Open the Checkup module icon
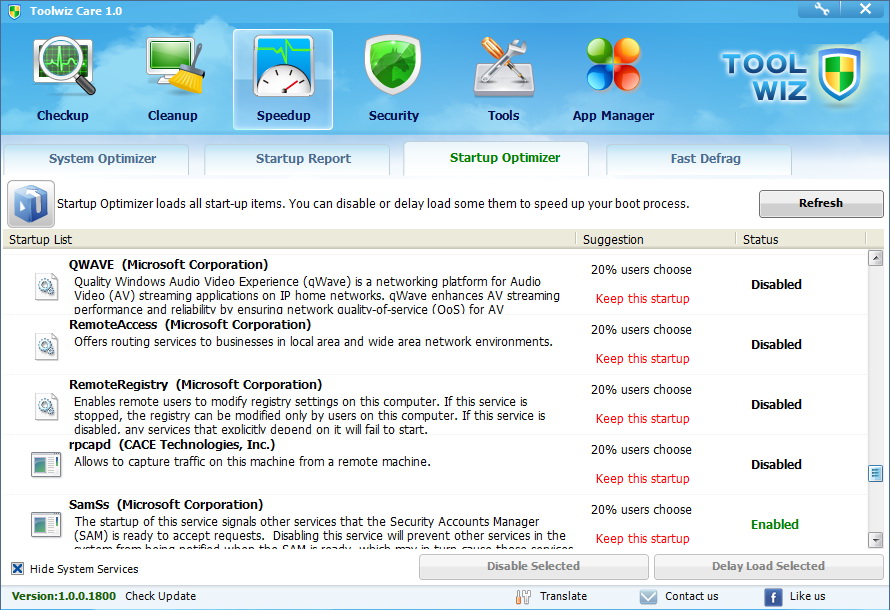Viewport: 890px width, 610px height. point(64,66)
